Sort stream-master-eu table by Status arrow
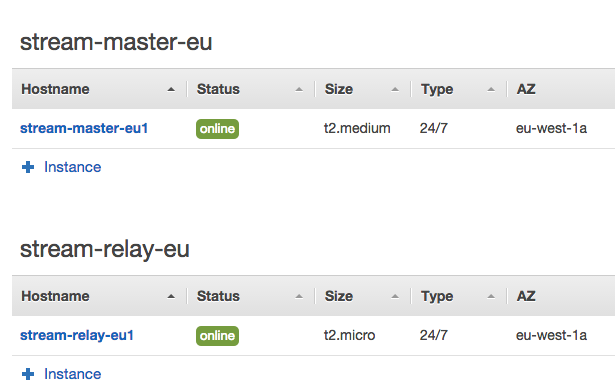This screenshot has height=392, width=615. (x=299, y=89)
